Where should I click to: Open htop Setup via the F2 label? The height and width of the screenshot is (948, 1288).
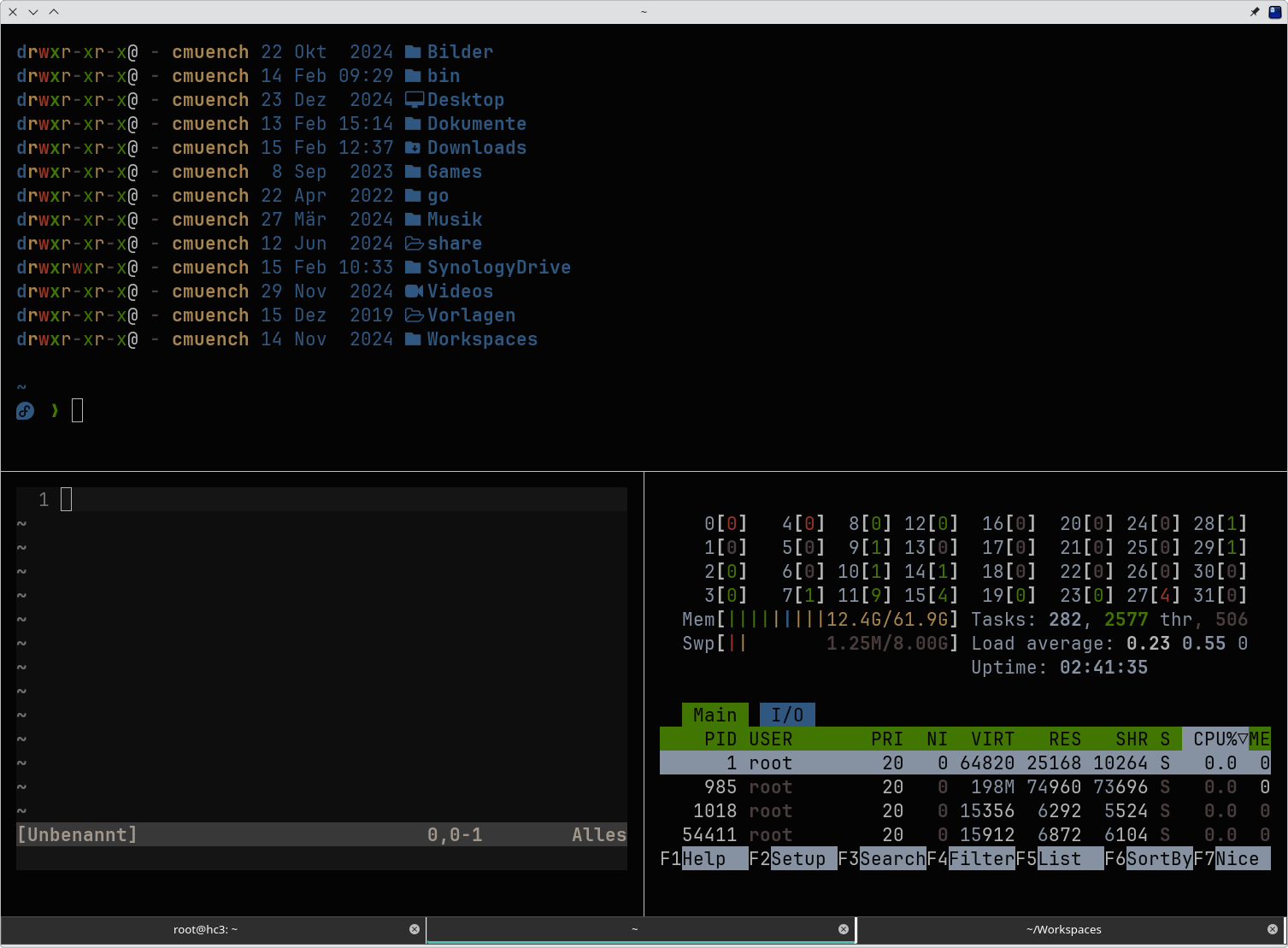(793, 858)
